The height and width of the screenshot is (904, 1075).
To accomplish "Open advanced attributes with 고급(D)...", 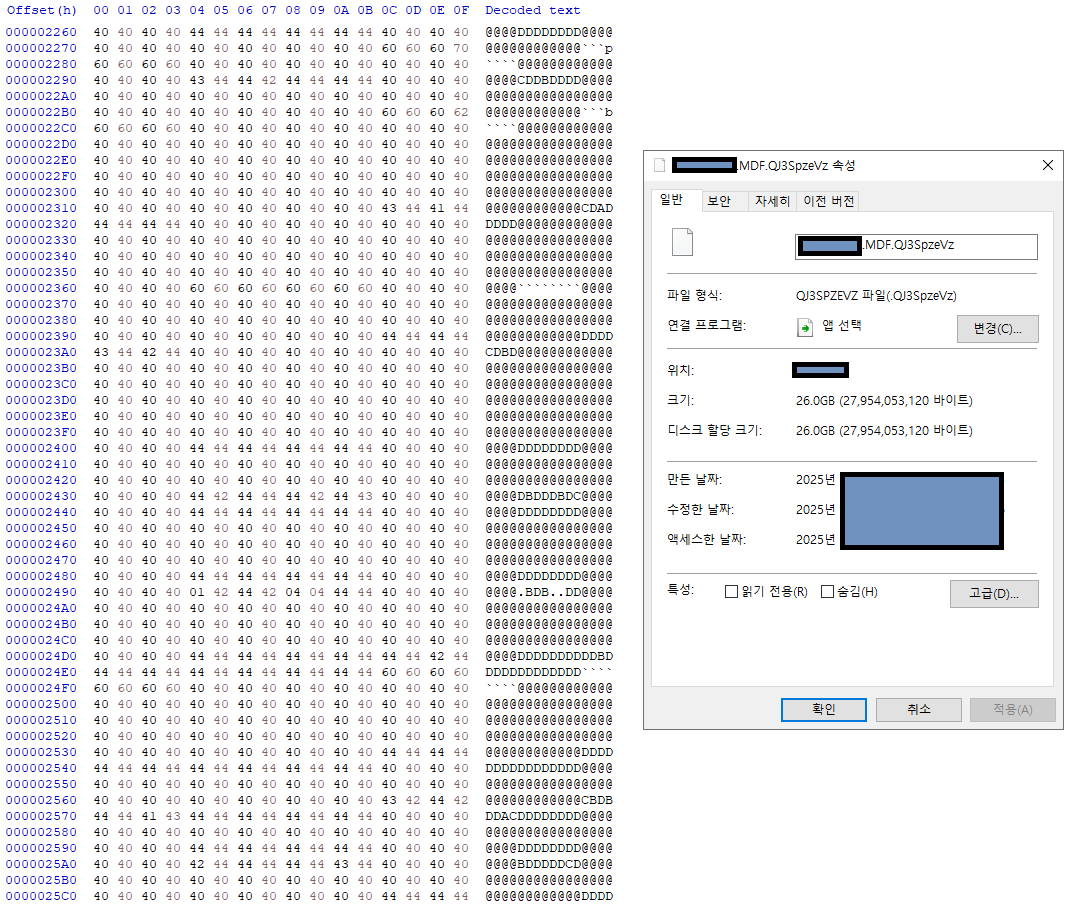I will pyautogui.click(x=993, y=594).
